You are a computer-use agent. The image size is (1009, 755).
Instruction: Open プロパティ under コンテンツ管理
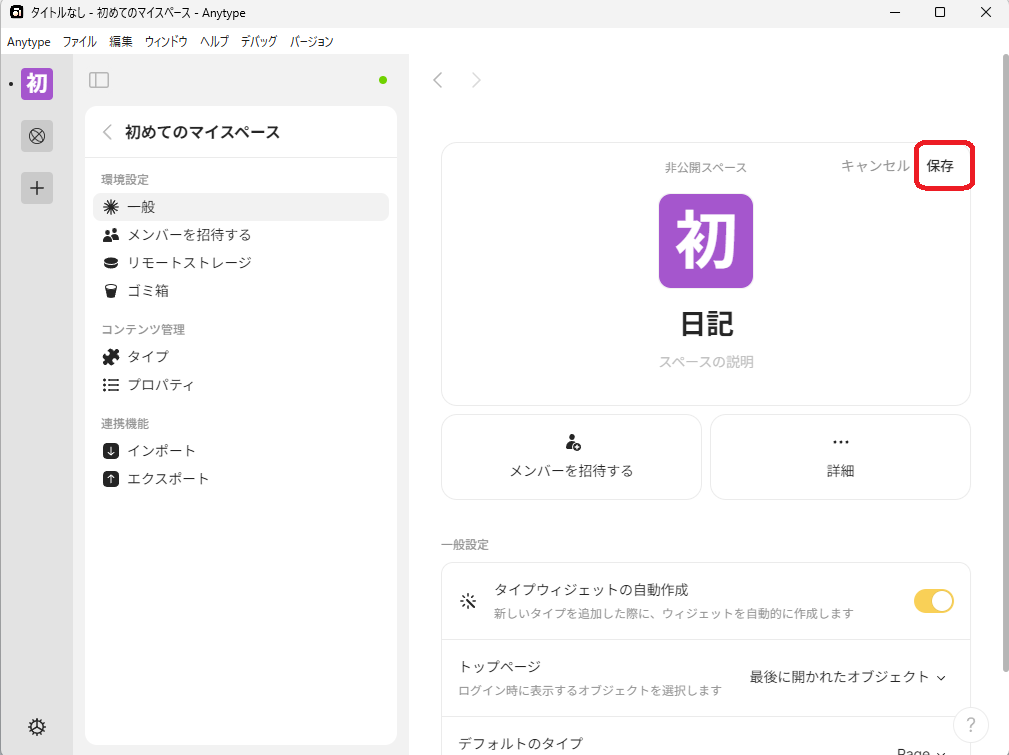[x=241, y=385]
